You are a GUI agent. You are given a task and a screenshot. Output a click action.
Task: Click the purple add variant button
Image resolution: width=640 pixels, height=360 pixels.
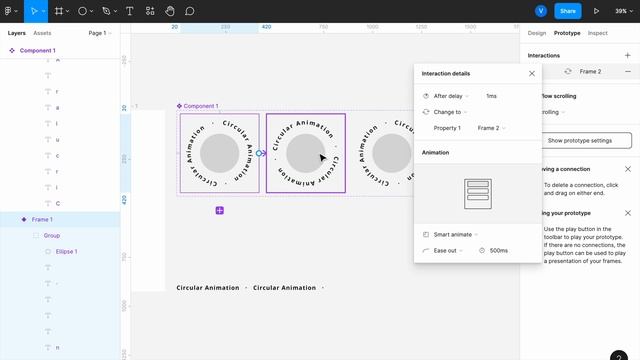(220, 211)
